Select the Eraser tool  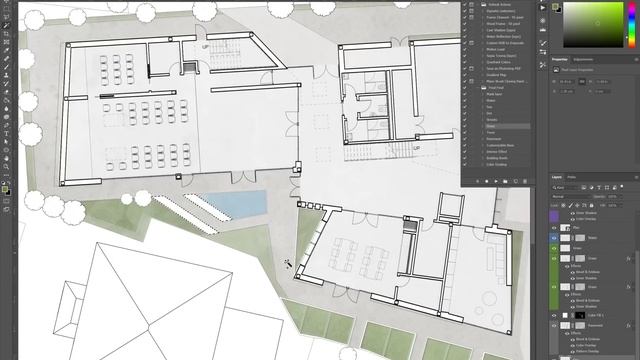tap(6, 92)
